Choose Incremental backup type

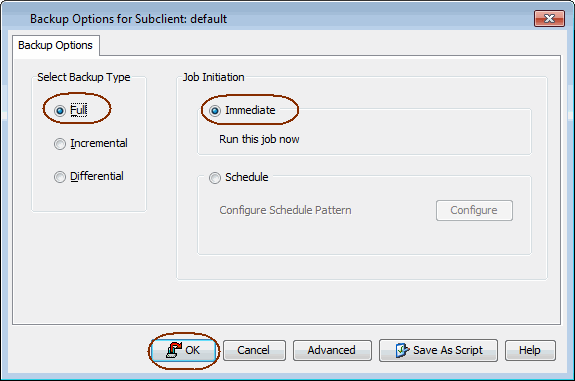click(x=60, y=144)
